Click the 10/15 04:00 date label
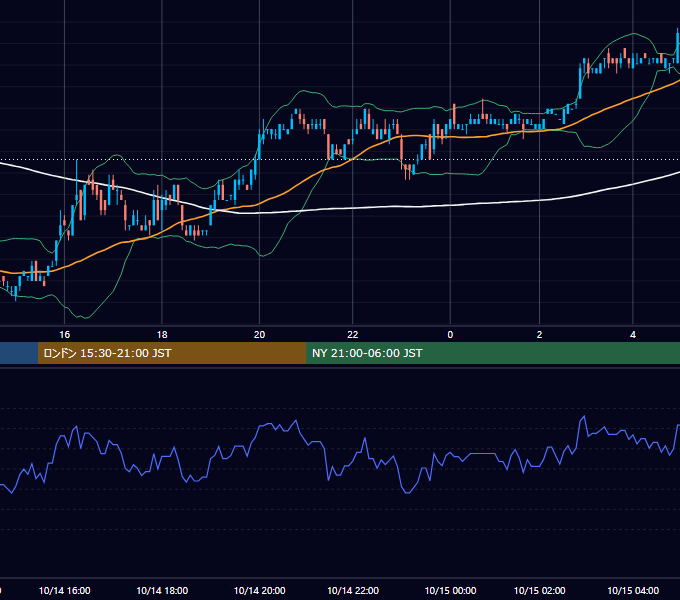680x600 pixels. (x=633, y=590)
